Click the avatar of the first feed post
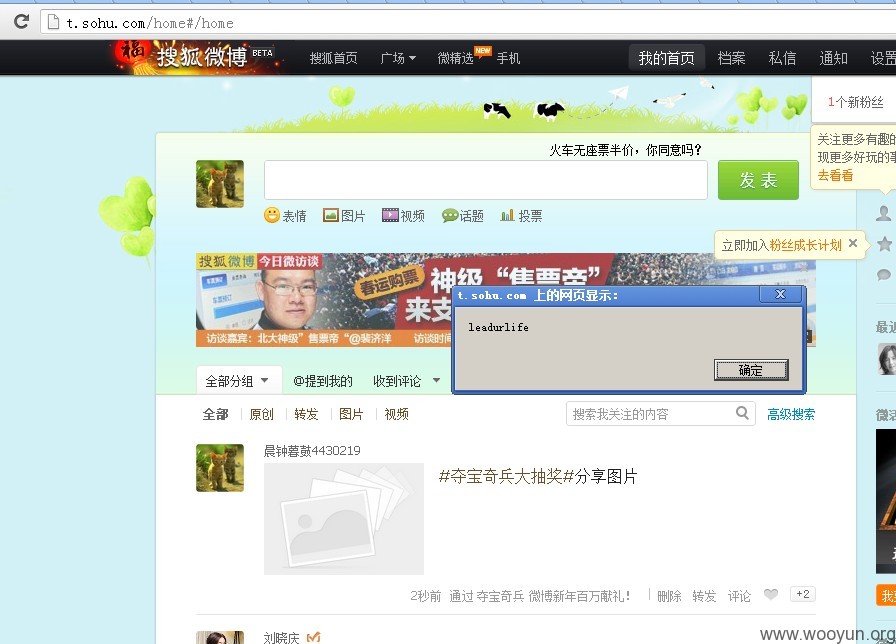Image resolution: width=896 pixels, height=644 pixels. [x=220, y=468]
